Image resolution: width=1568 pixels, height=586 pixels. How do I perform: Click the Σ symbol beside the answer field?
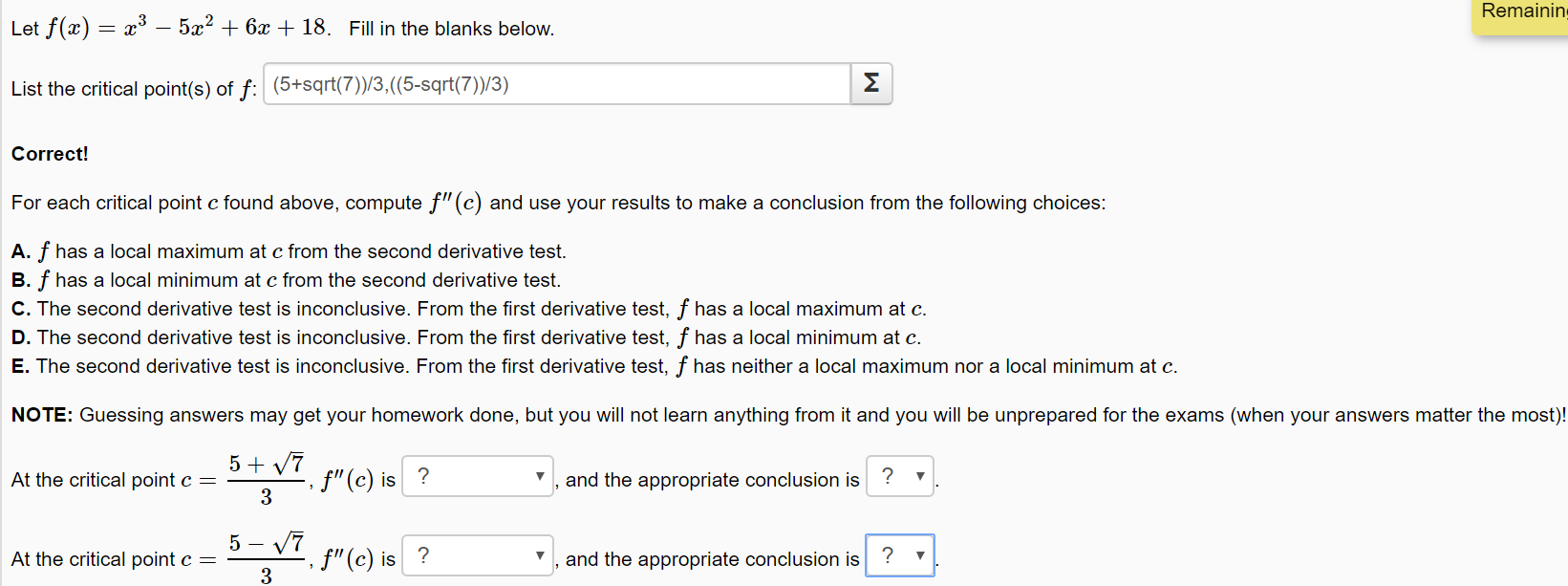pyautogui.click(x=870, y=84)
